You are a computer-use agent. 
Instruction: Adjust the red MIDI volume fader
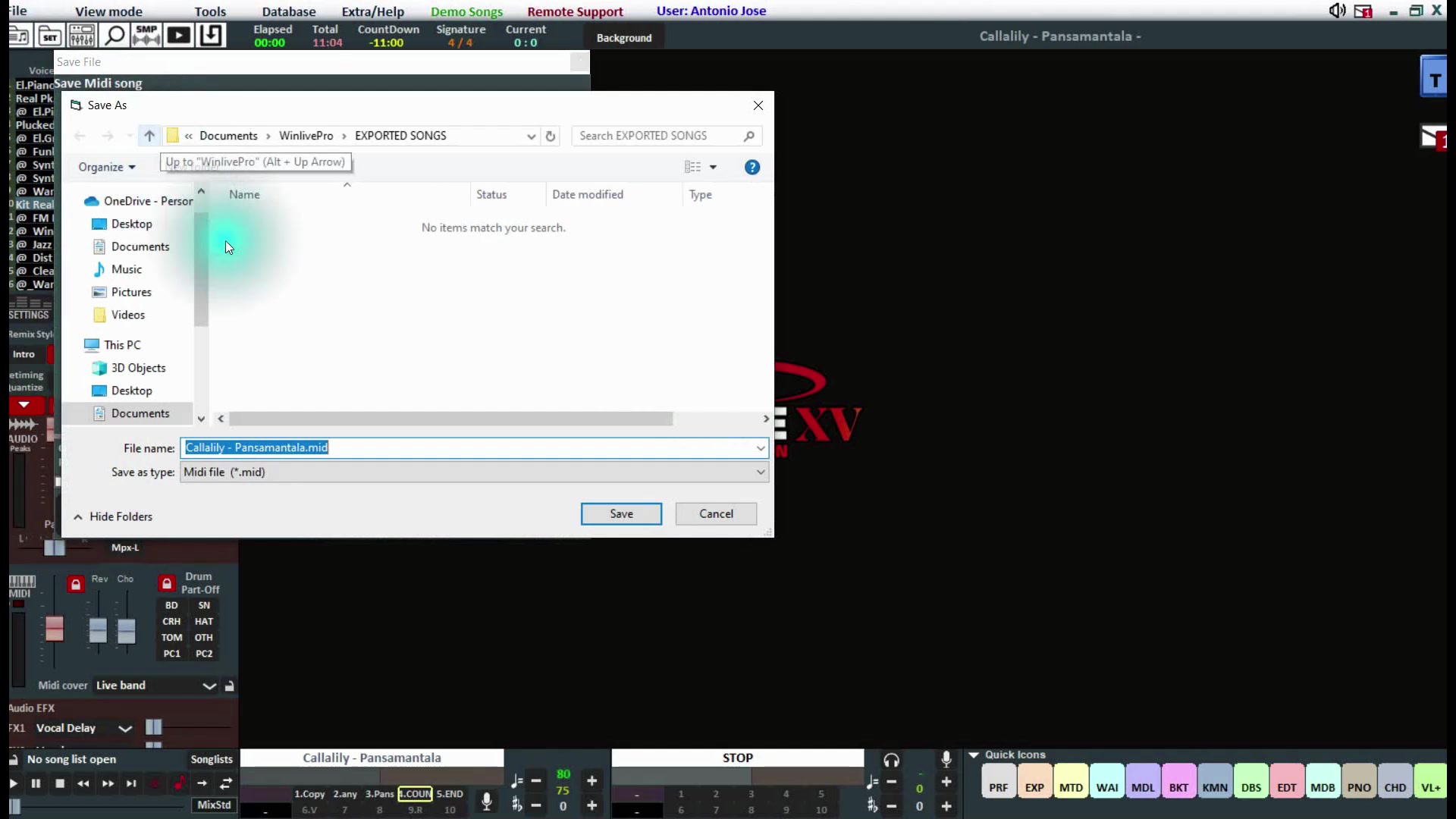55,629
